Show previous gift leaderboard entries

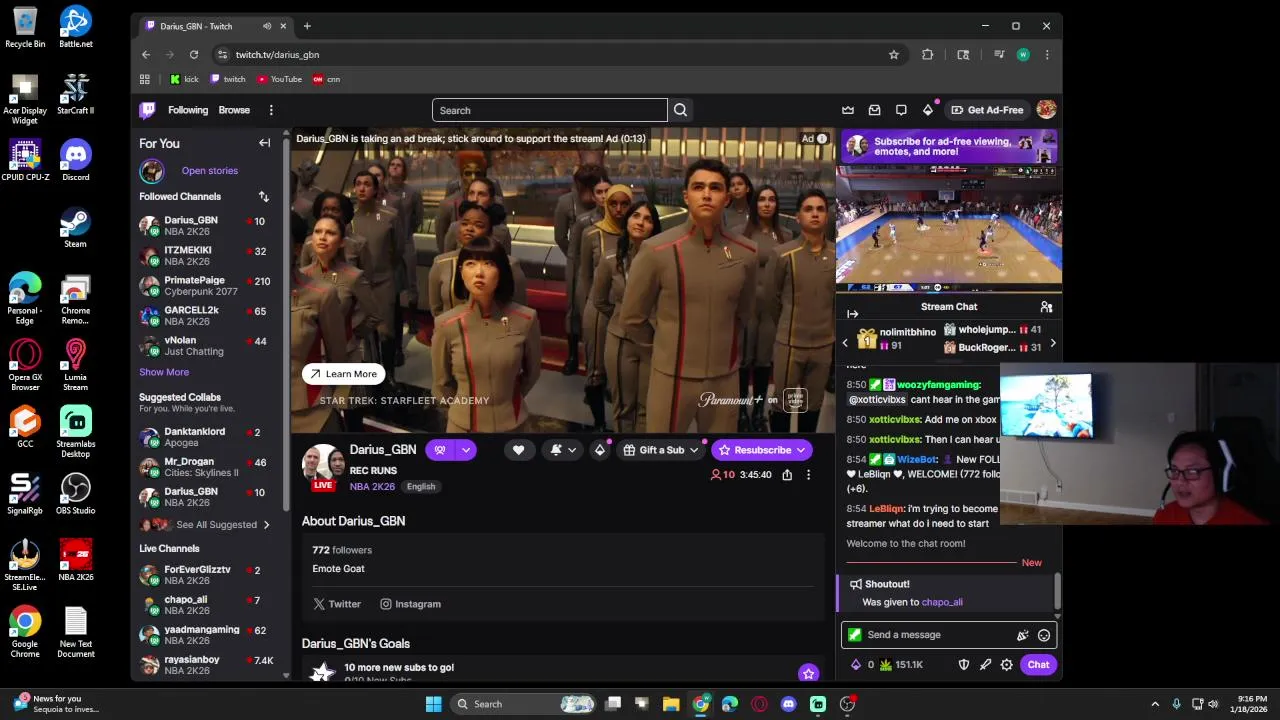point(845,344)
